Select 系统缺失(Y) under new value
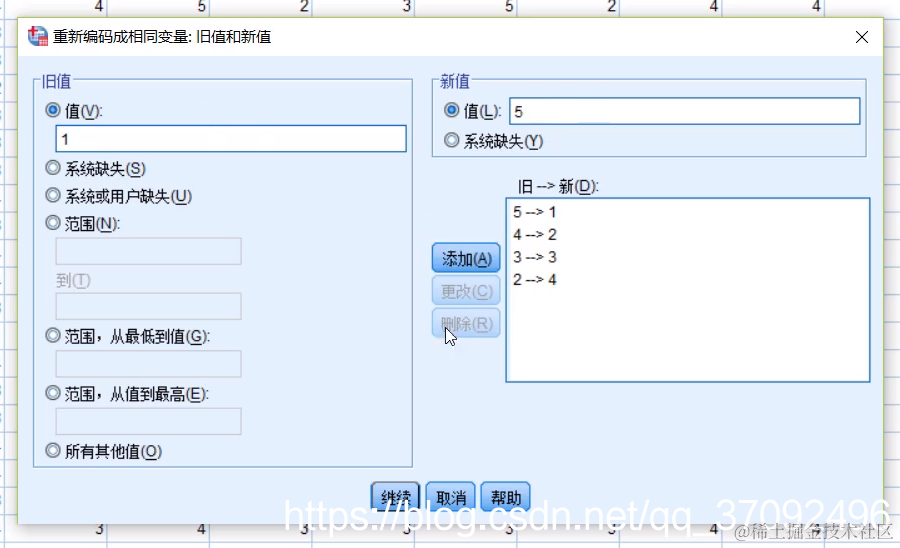This screenshot has width=900, height=548. 452,140
